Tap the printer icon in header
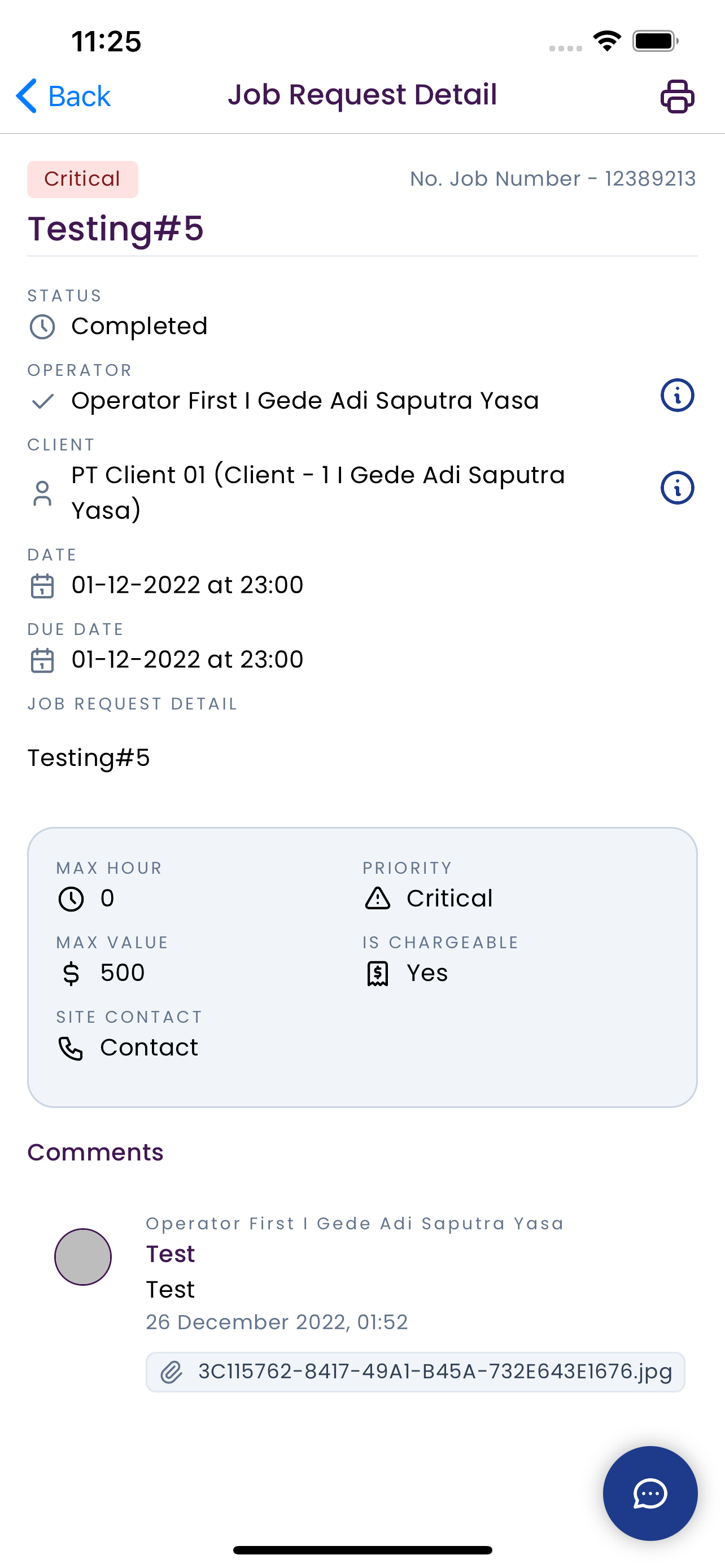Viewport: 725px width, 1568px height. point(677,96)
